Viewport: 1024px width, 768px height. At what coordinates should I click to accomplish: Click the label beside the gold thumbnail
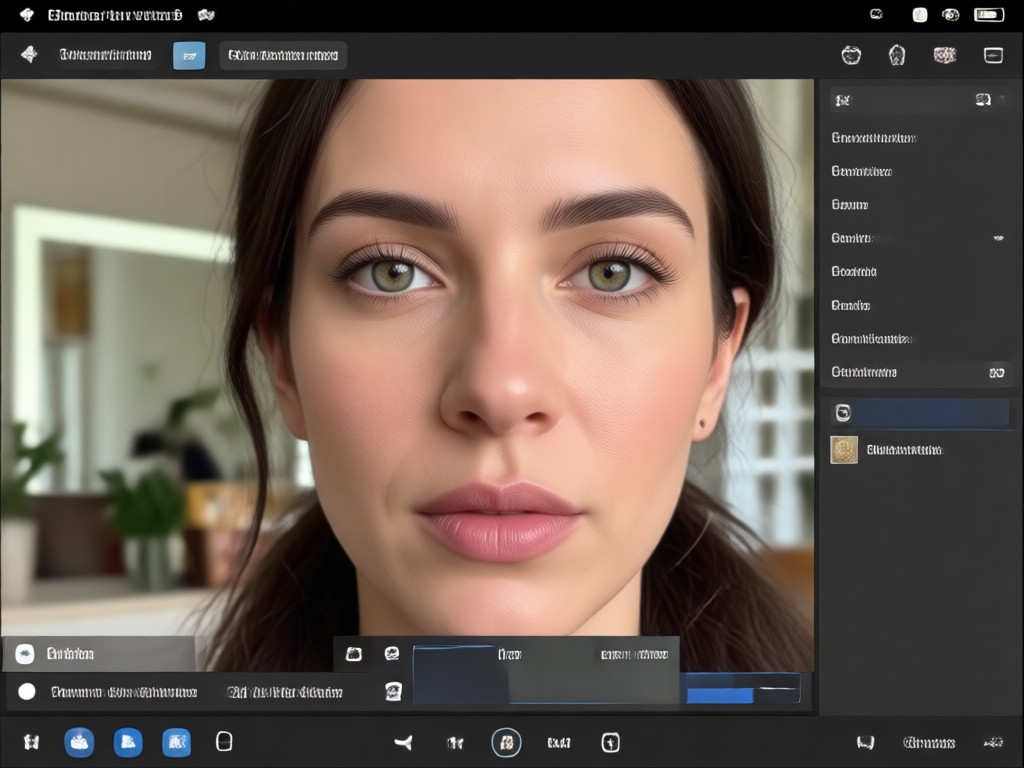click(x=904, y=450)
